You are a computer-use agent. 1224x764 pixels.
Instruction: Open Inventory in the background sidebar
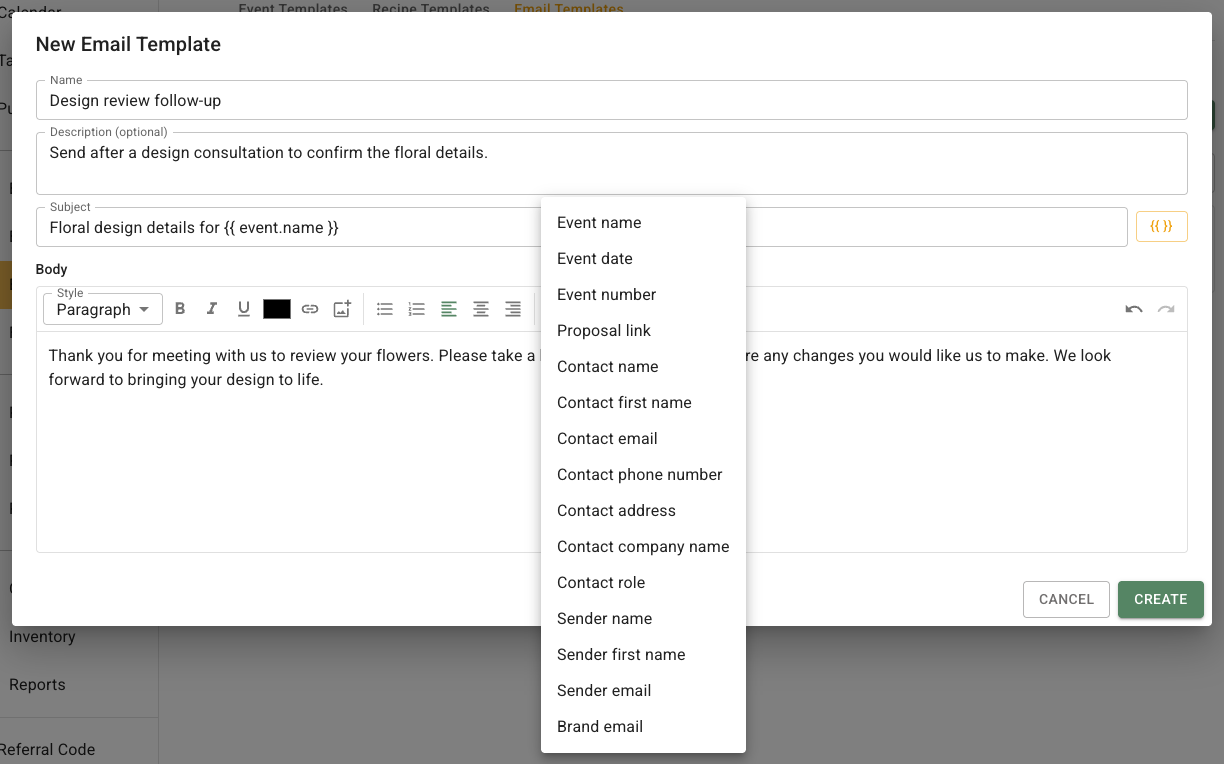pyautogui.click(x=42, y=636)
